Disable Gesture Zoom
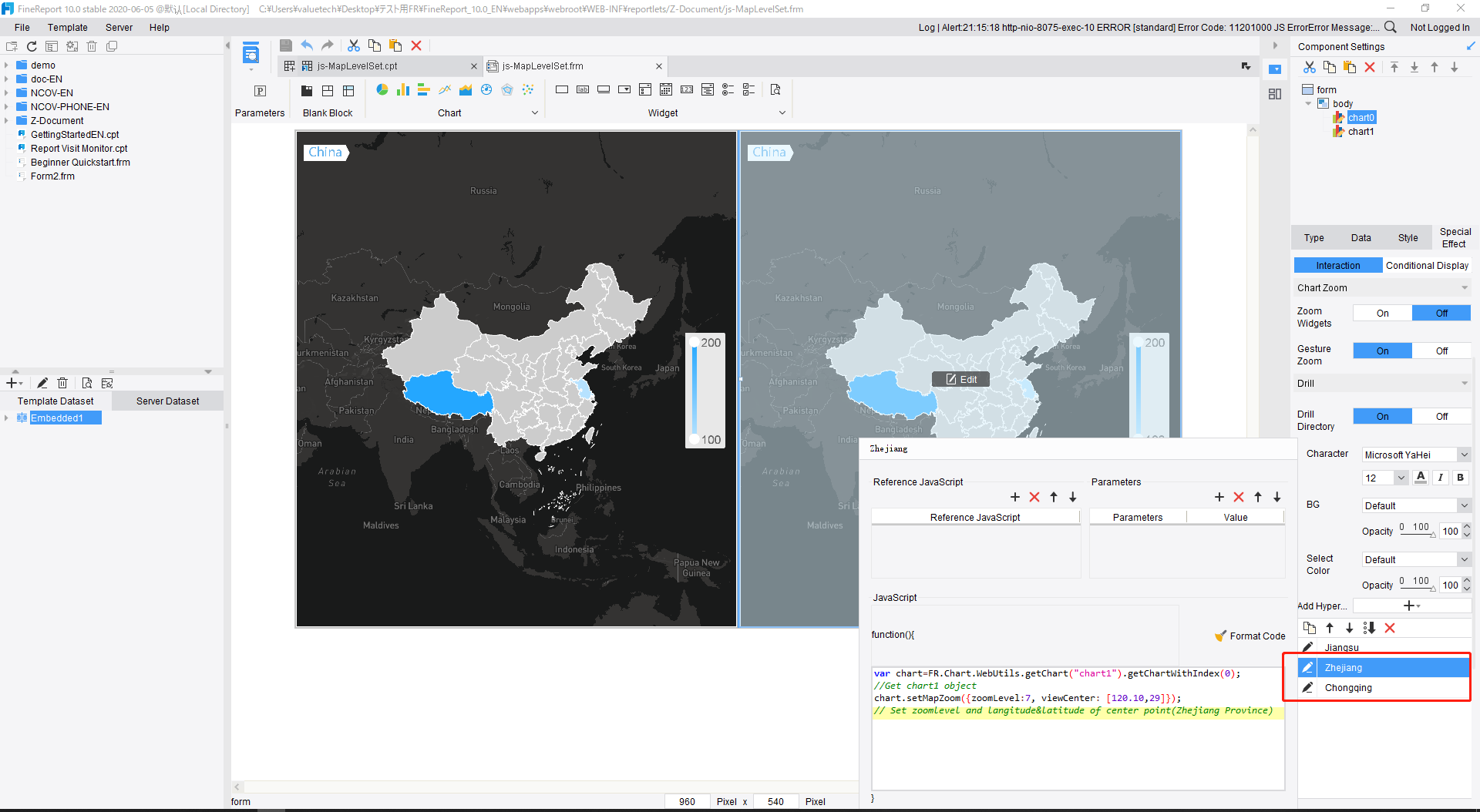The image size is (1480, 812). (1441, 351)
